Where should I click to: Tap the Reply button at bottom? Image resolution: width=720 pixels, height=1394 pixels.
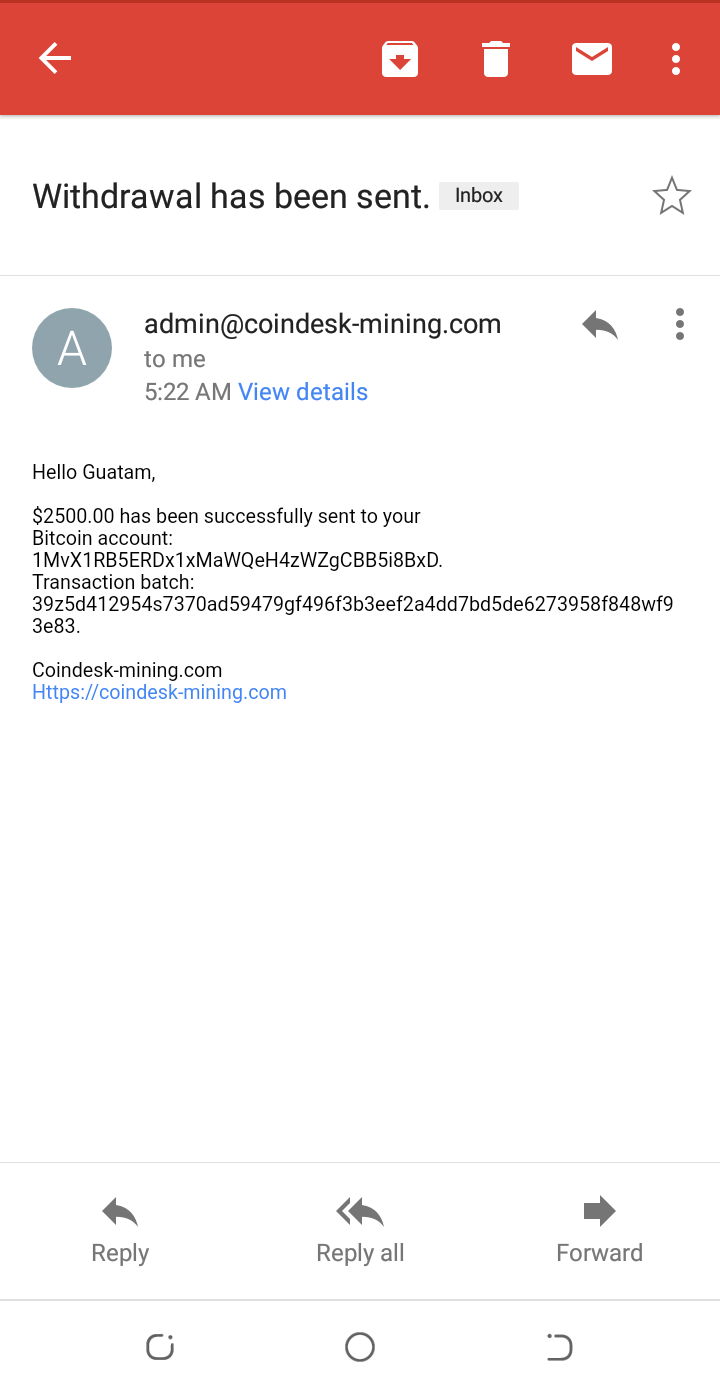(120, 1231)
